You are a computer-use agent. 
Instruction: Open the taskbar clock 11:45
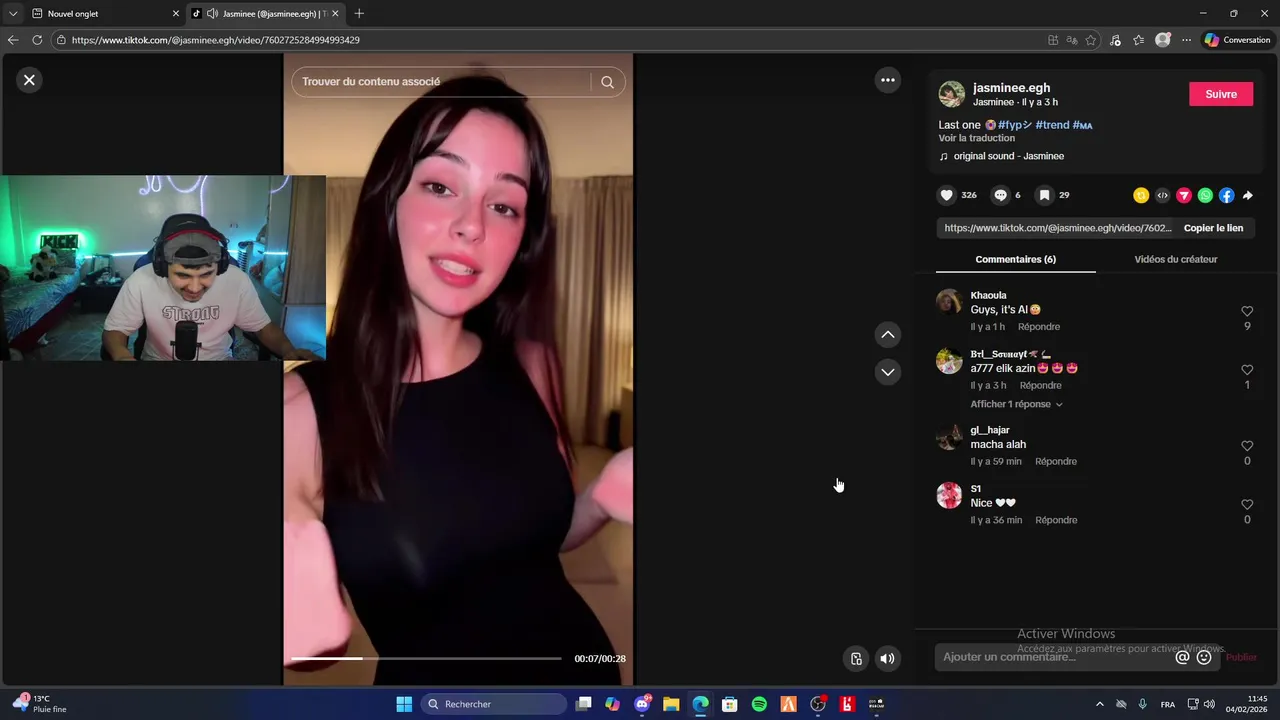click(1258, 704)
